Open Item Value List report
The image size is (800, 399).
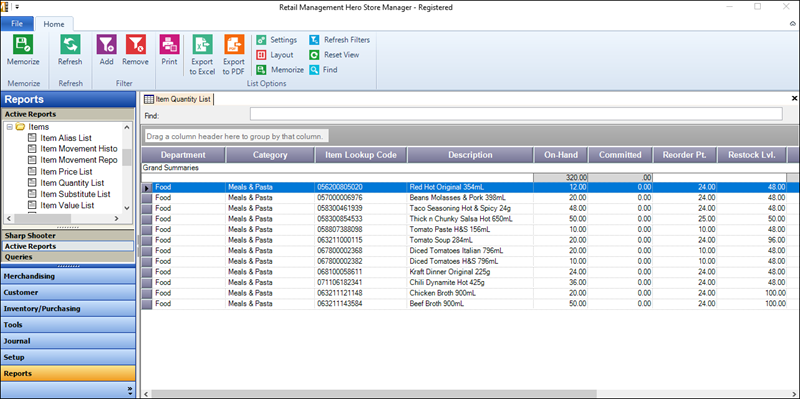pos(67,205)
